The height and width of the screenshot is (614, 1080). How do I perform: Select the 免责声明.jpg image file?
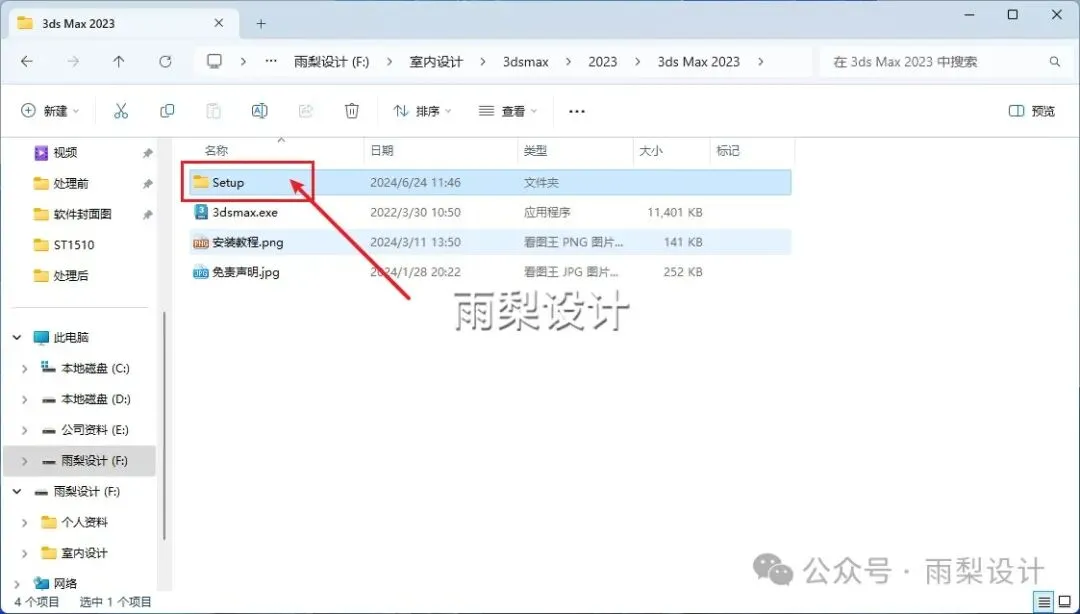[490, 272]
